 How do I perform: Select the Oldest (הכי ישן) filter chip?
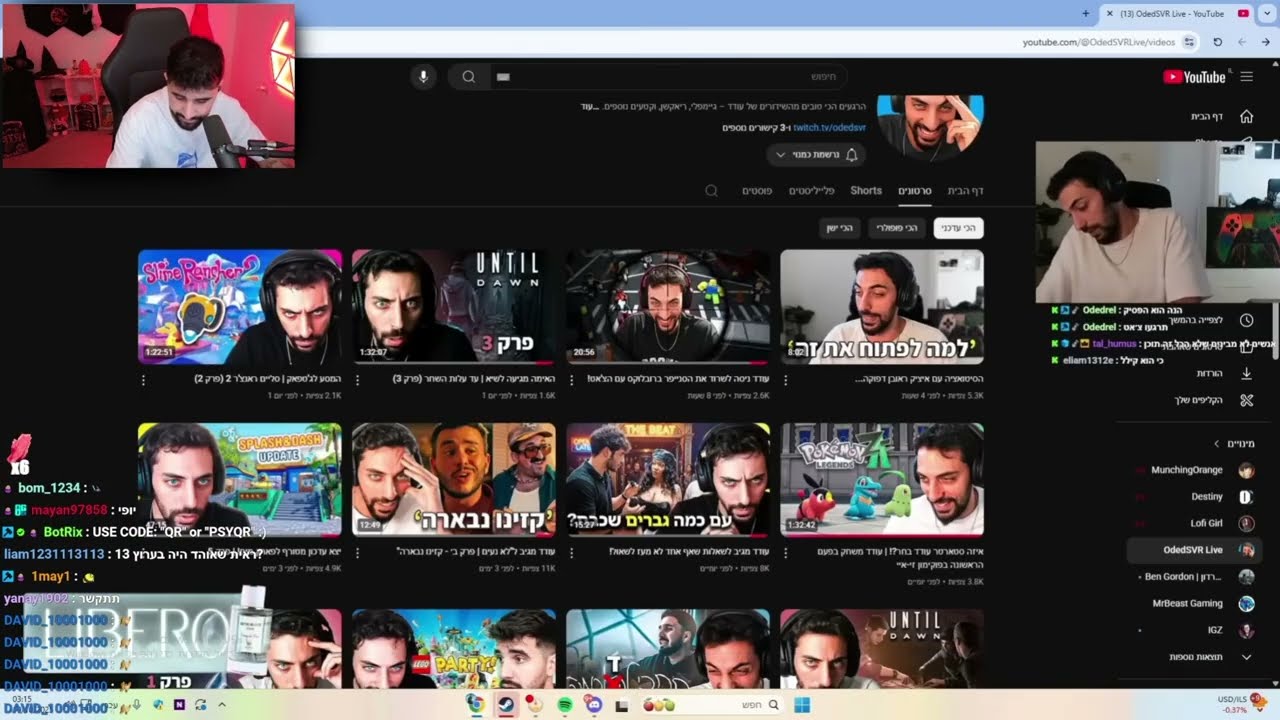point(839,228)
